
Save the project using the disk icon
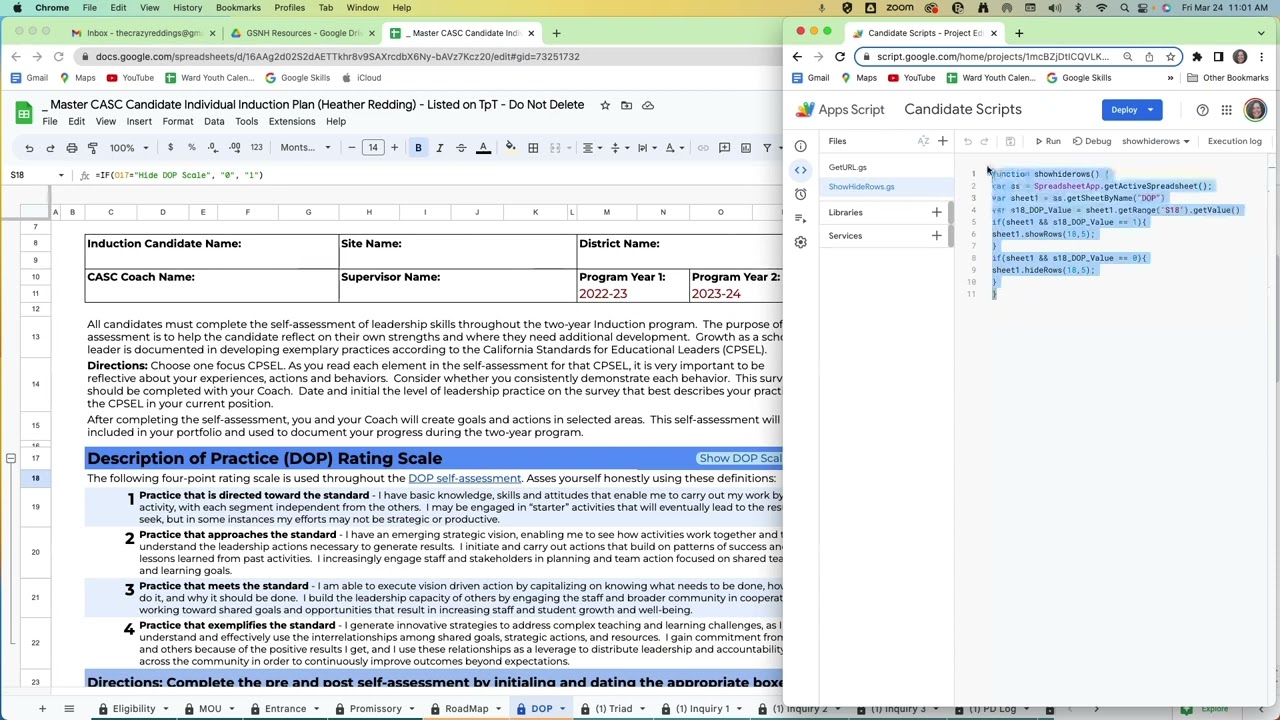pyautogui.click(x=1010, y=141)
